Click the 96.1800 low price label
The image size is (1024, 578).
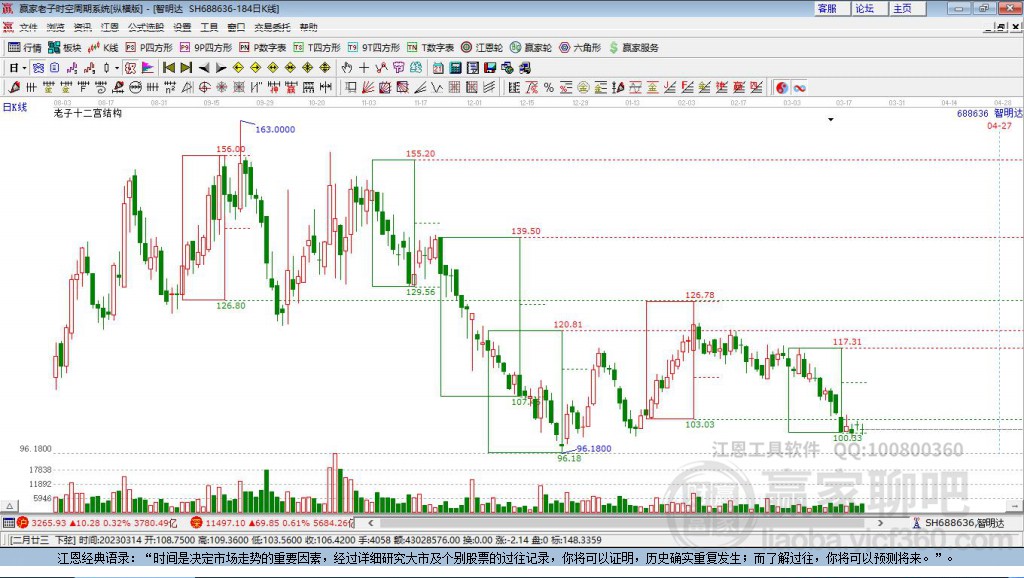(594, 449)
